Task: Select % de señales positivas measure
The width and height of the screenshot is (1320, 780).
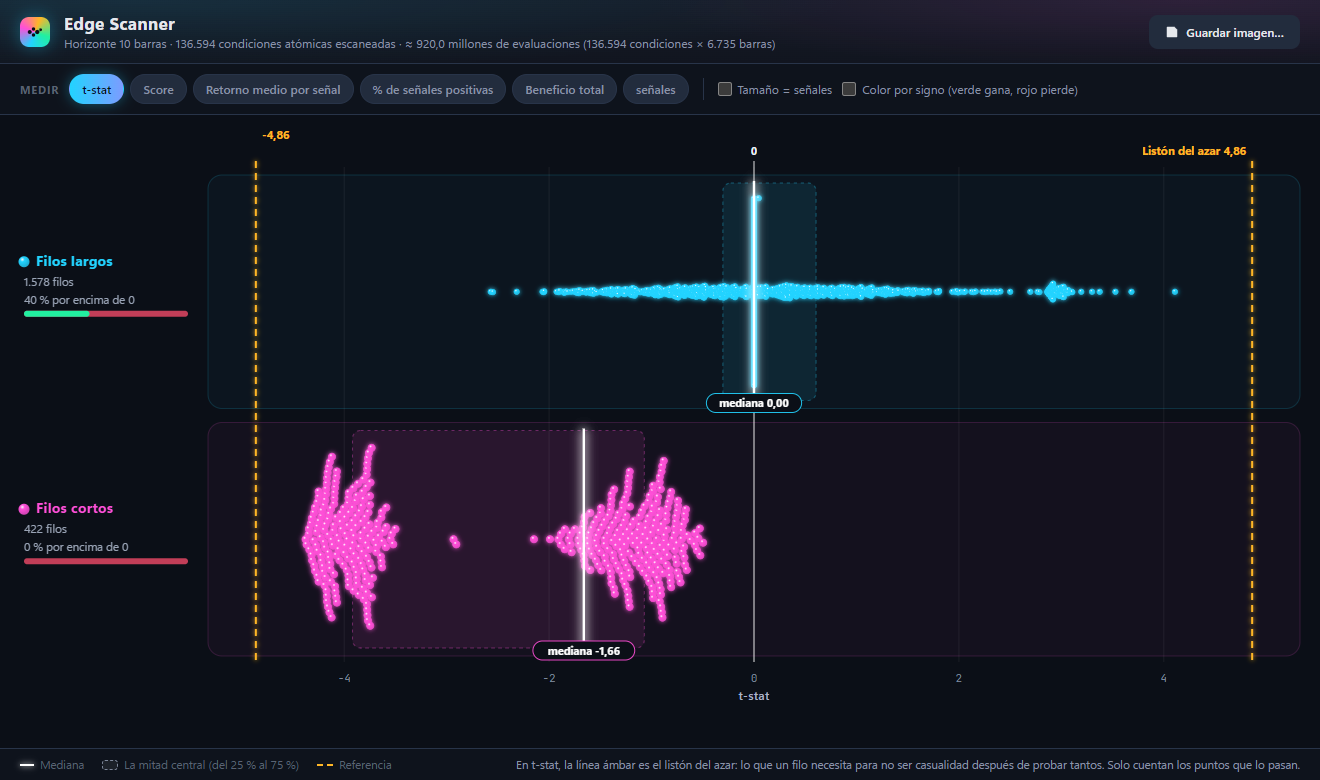Action: tap(433, 89)
